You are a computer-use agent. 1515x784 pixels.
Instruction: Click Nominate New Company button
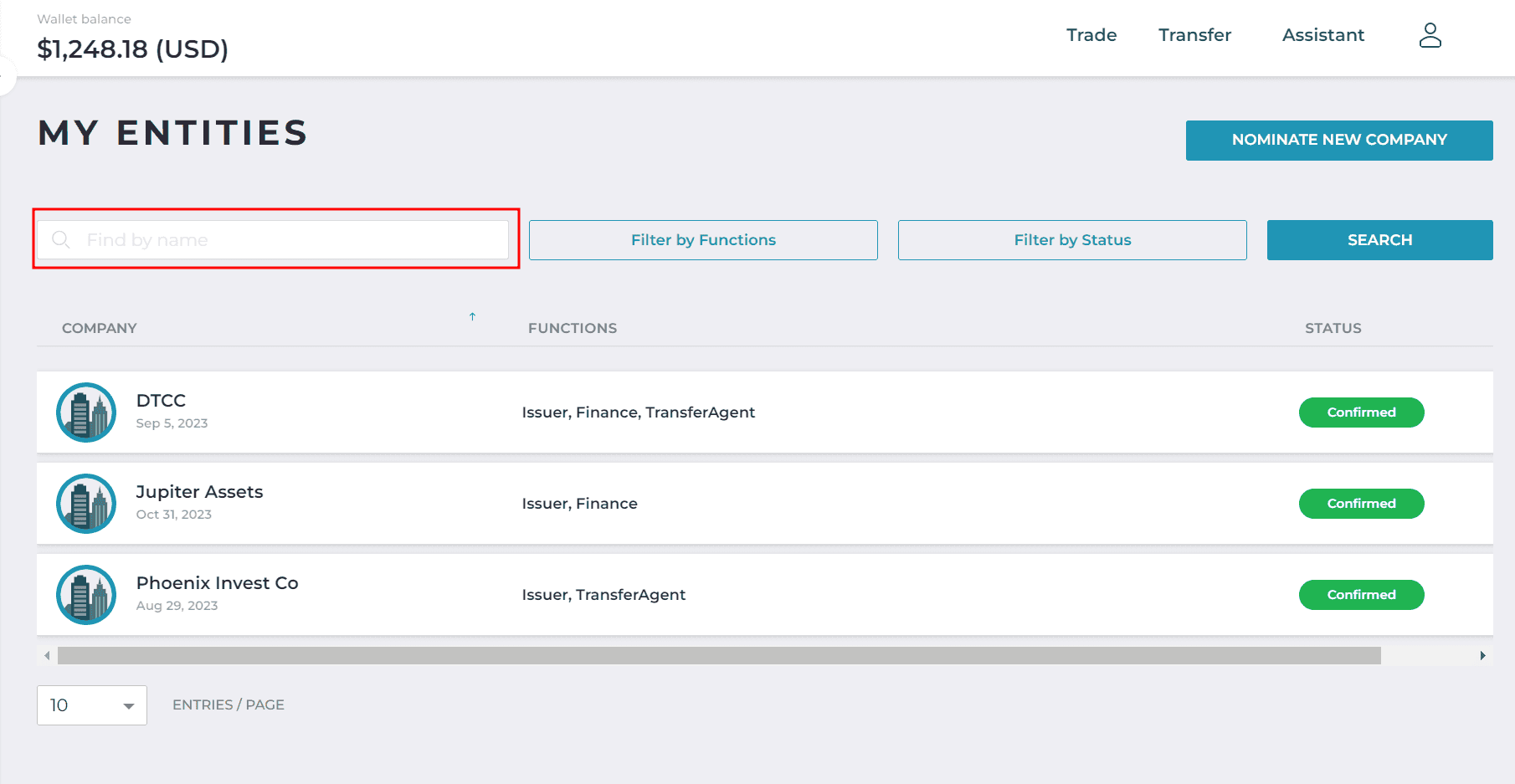pyautogui.click(x=1339, y=141)
